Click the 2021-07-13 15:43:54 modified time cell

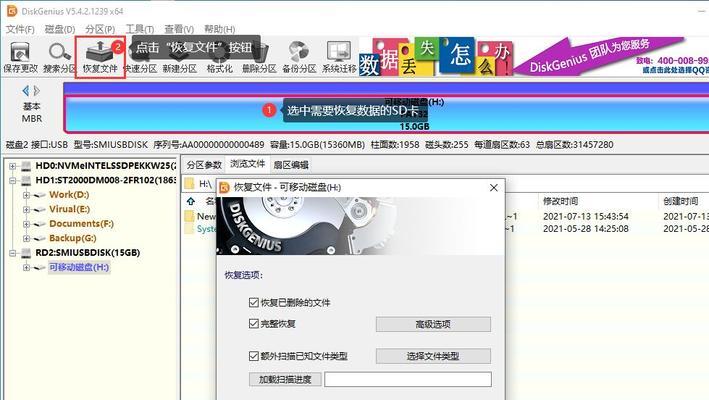[x=586, y=216]
